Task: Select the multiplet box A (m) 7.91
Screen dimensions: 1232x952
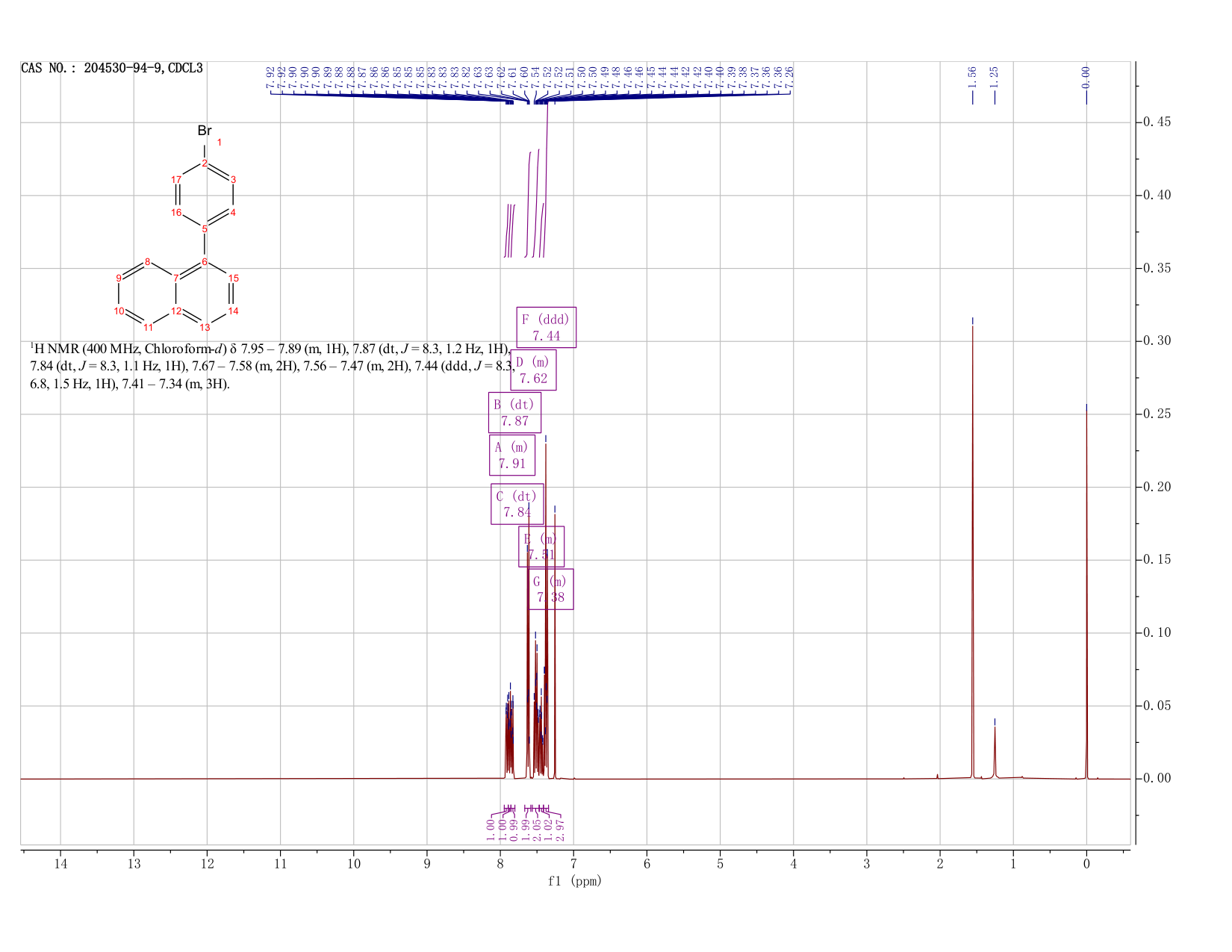Action: (512, 455)
